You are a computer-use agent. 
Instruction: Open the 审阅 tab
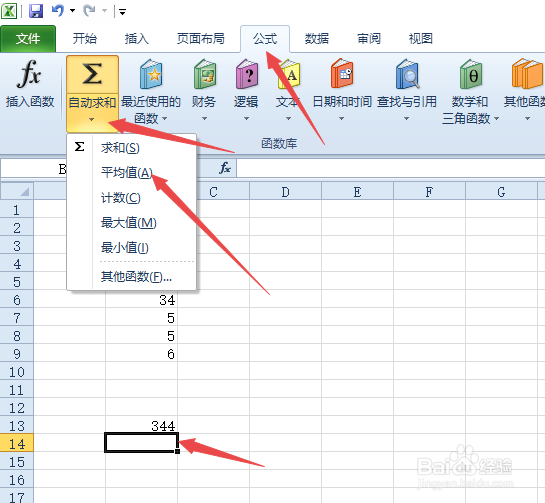pos(369,39)
